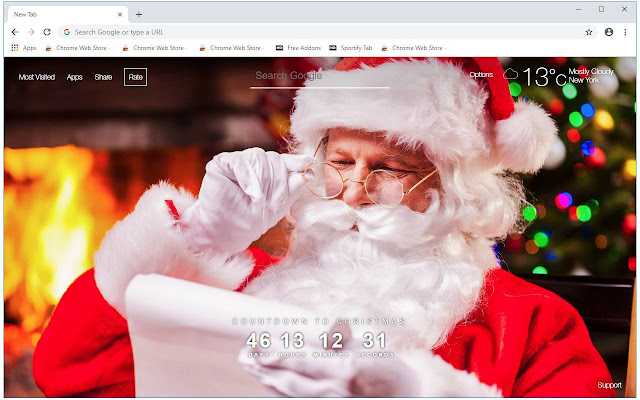This screenshot has width=640, height=400.
Task: Open the page's Apps menu
Action: pyautogui.click(x=75, y=77)
